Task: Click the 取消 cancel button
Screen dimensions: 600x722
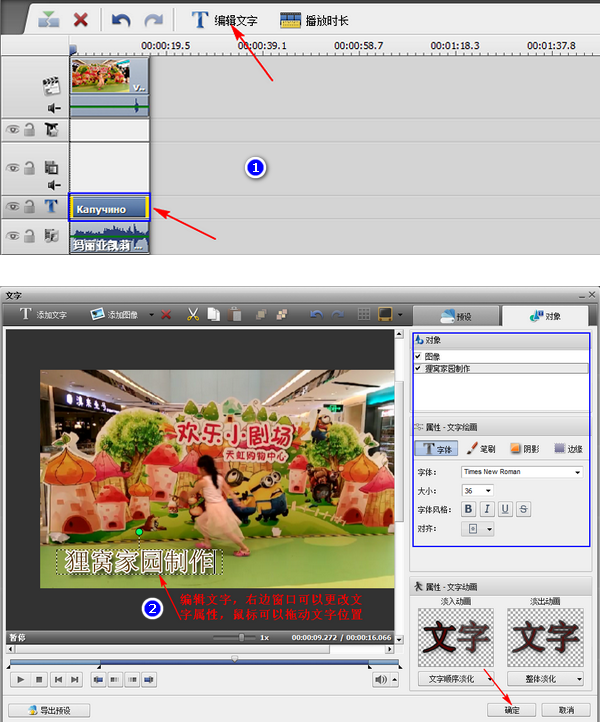Action: click(566, 710)
